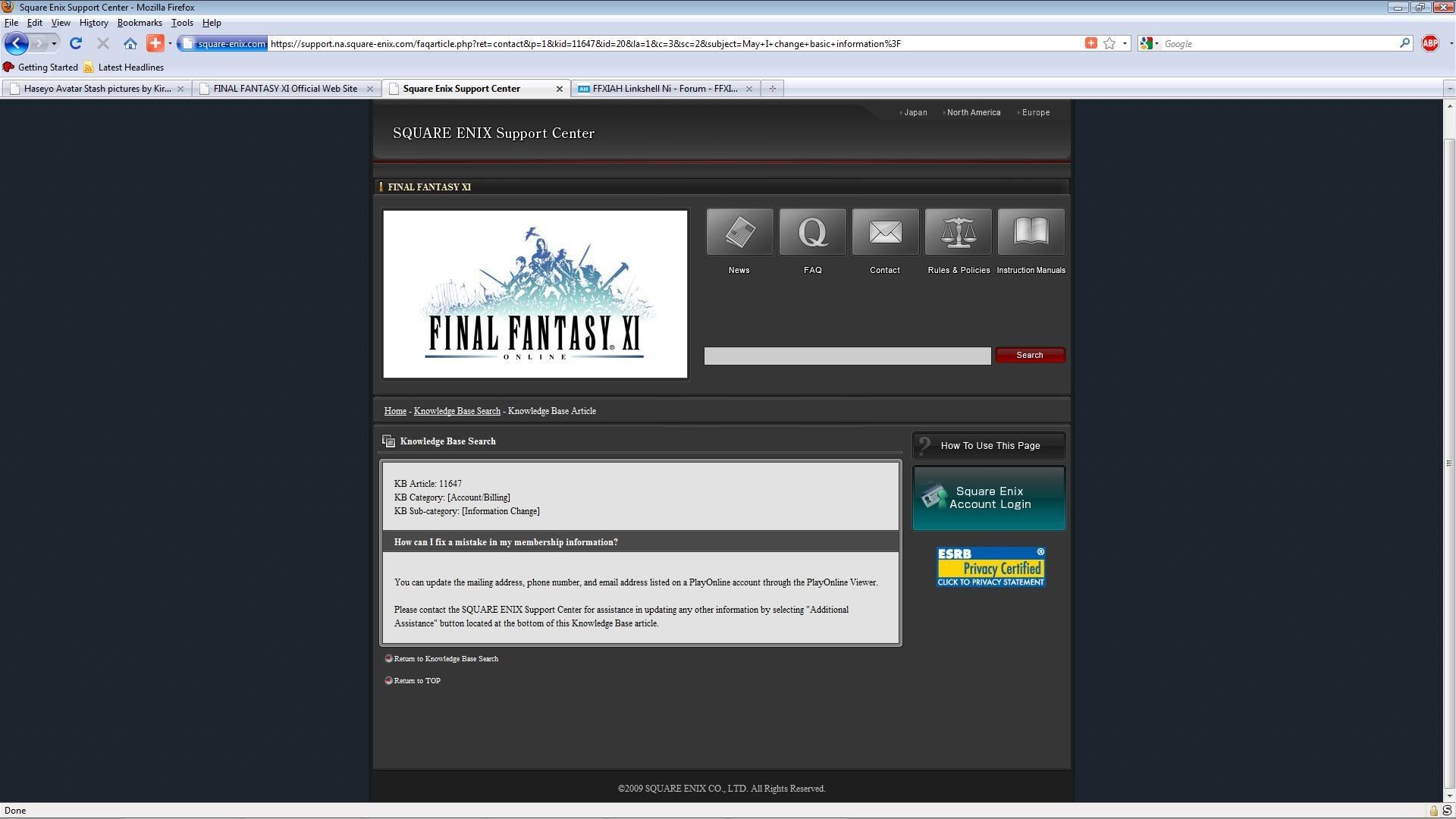Expand the list all tabs arrow

(1449, 89)
